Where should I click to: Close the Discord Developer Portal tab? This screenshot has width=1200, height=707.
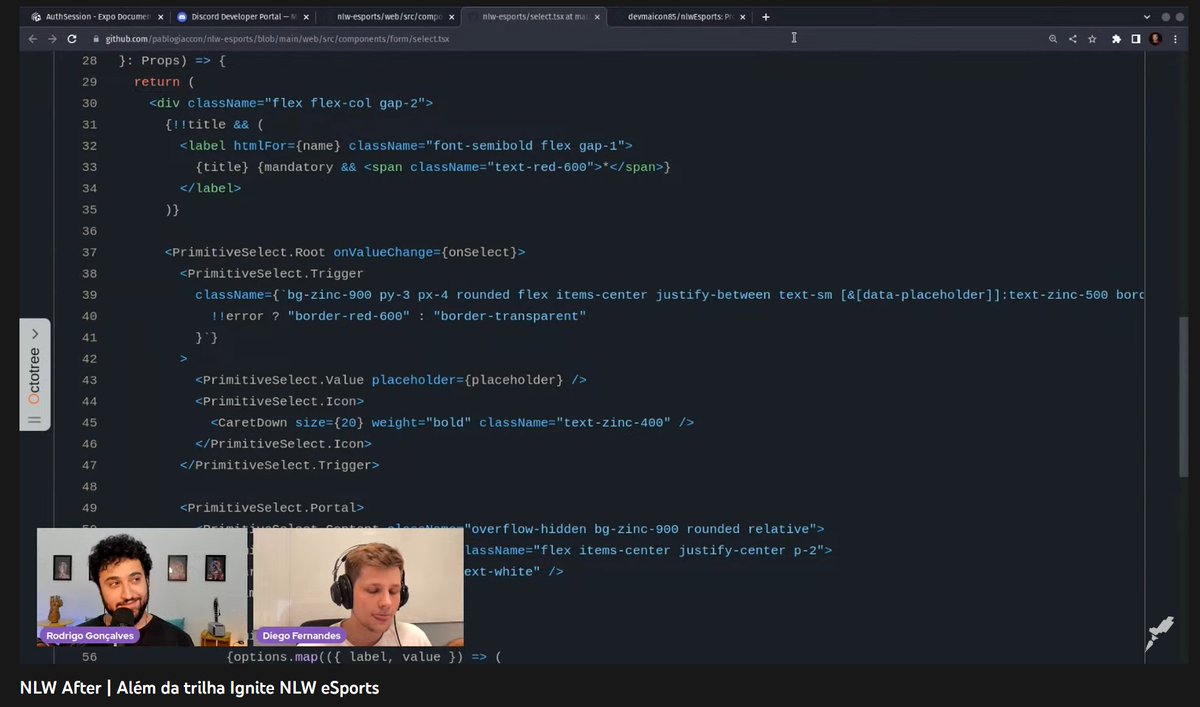pos(305,17)
